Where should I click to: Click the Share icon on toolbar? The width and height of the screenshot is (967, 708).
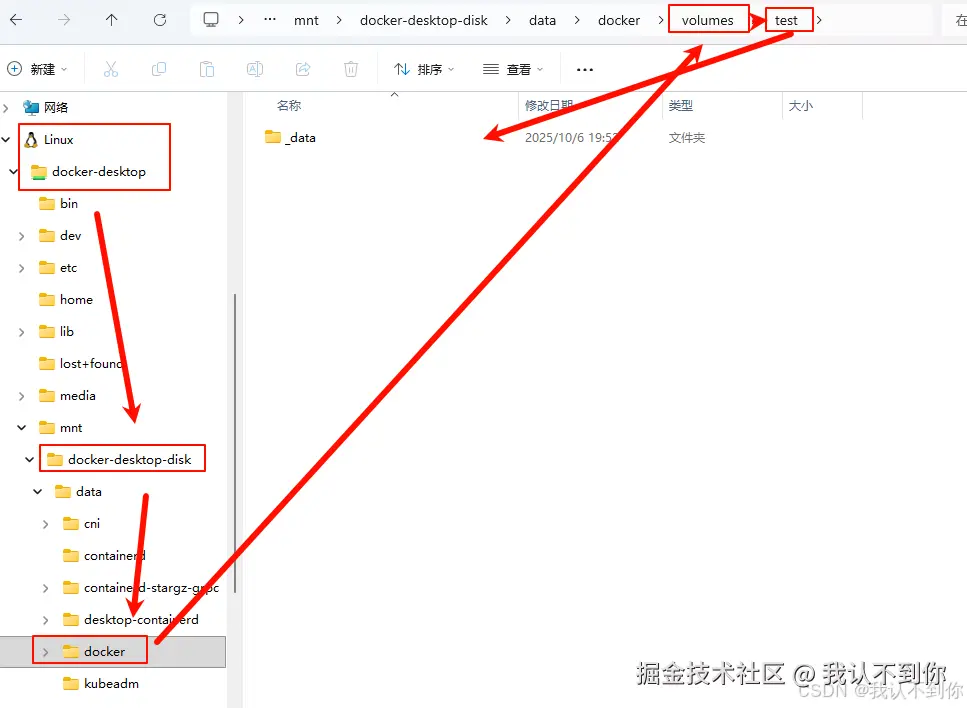[302, 68]
